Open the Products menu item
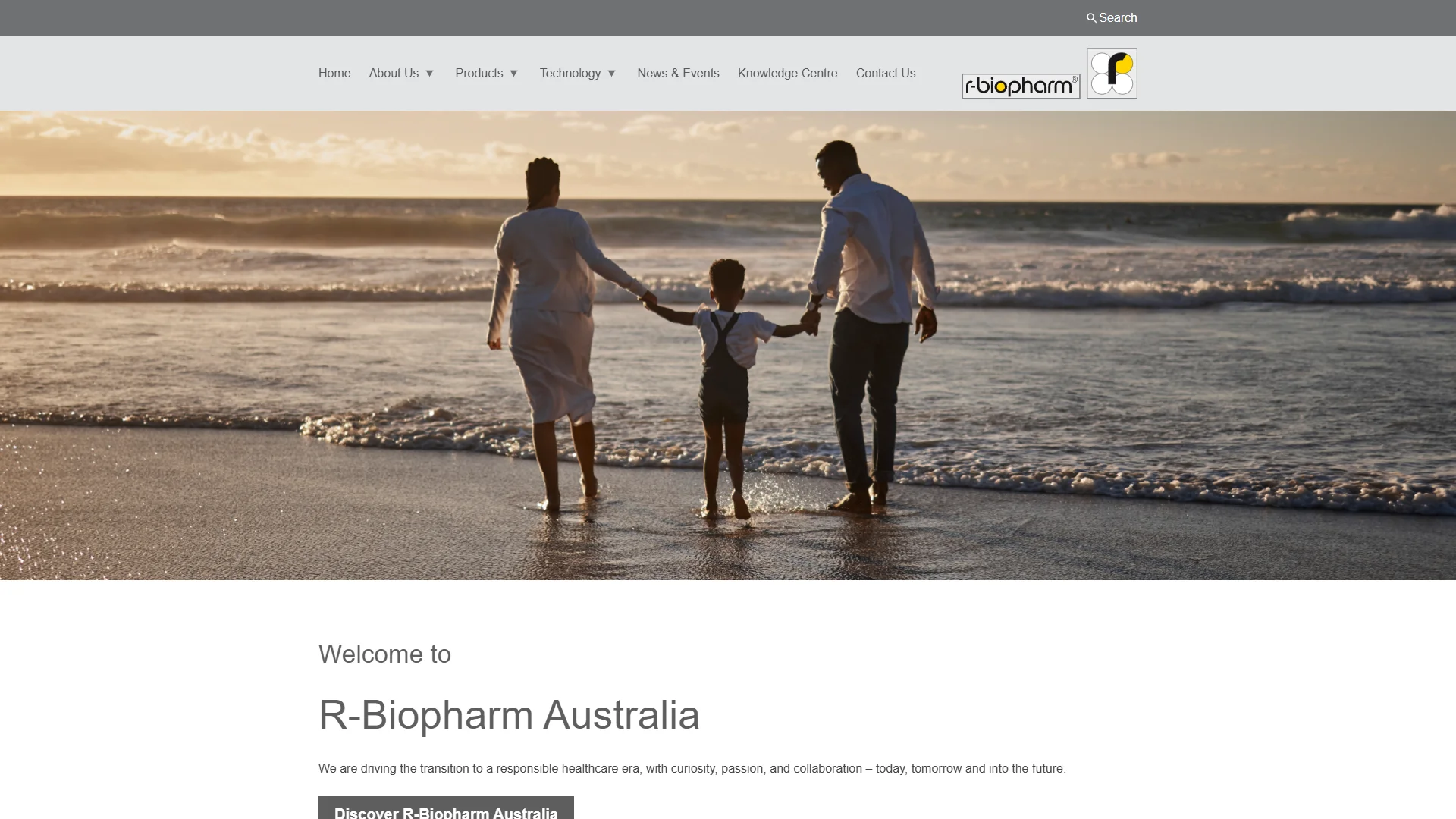1456x819 pixels. (x=479, y=74)
